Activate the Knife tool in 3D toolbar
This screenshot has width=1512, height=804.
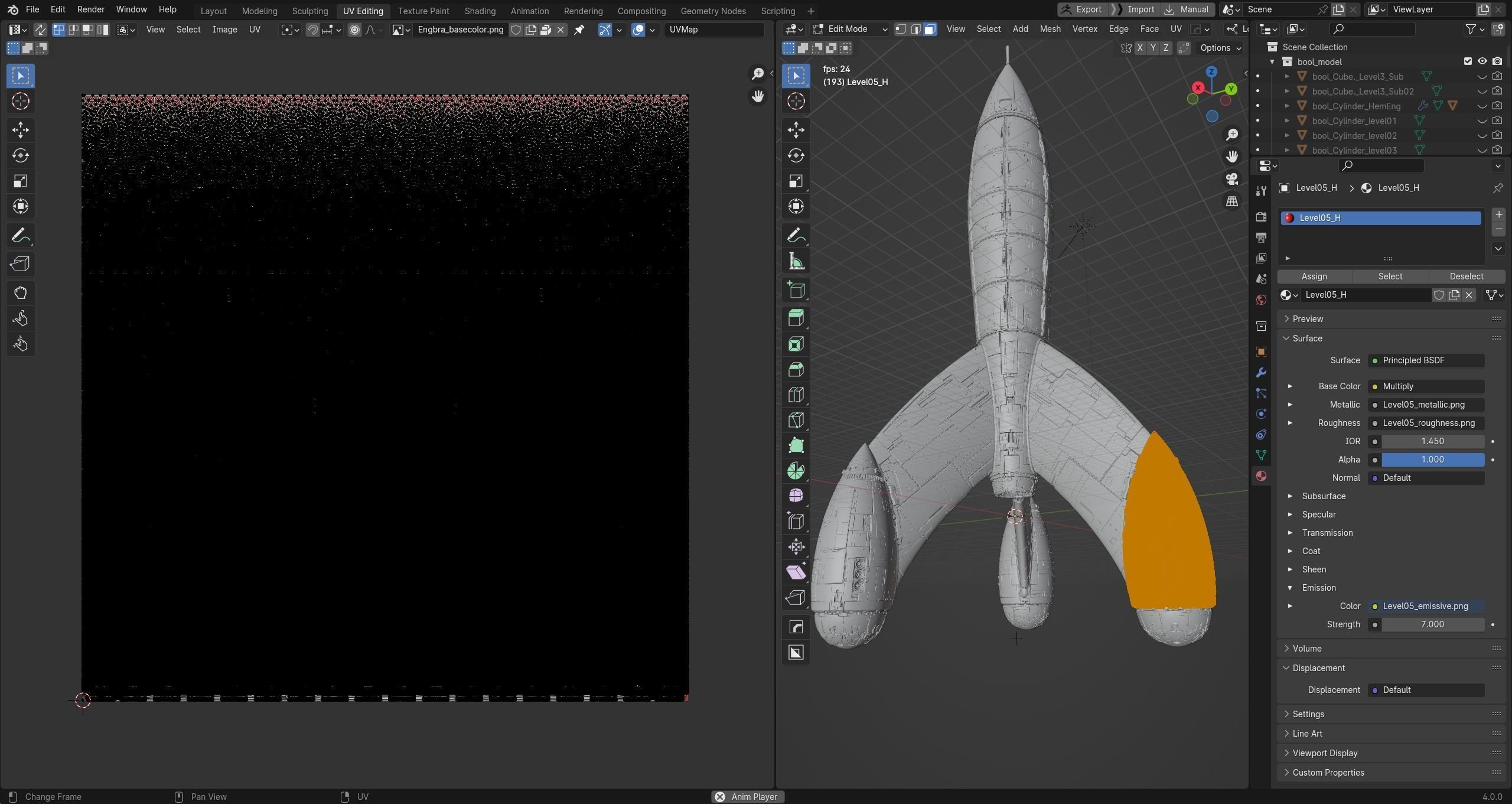(796, 421)
